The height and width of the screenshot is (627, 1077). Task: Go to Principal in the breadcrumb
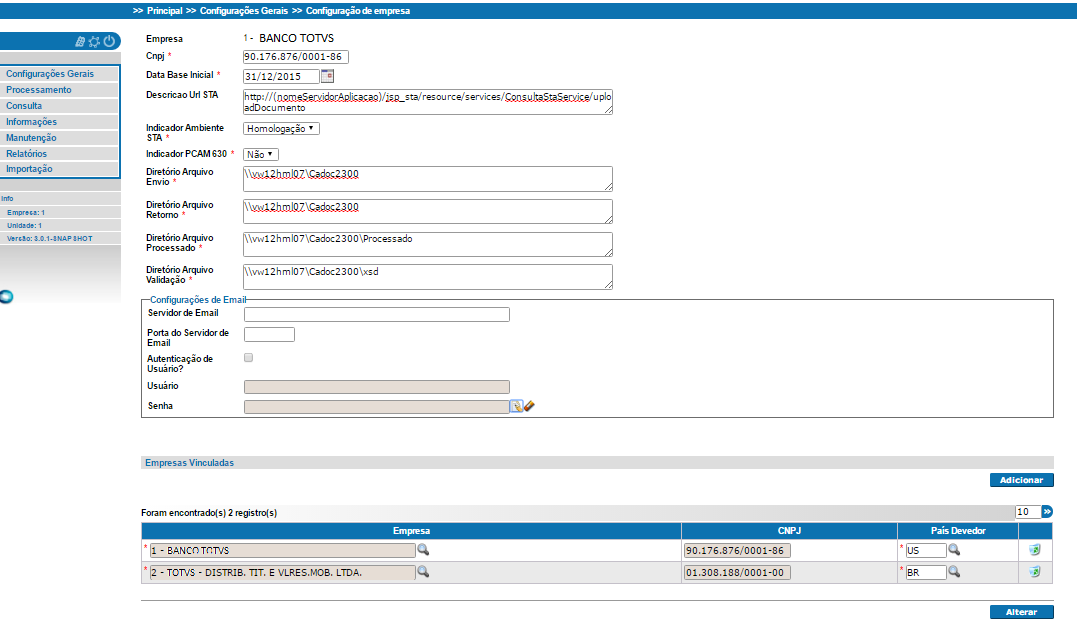pyautogui.click(x=165, y=11)
